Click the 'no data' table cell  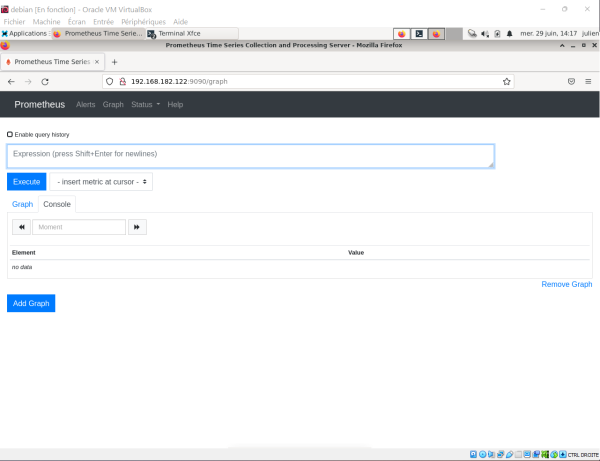pos(22,267)
